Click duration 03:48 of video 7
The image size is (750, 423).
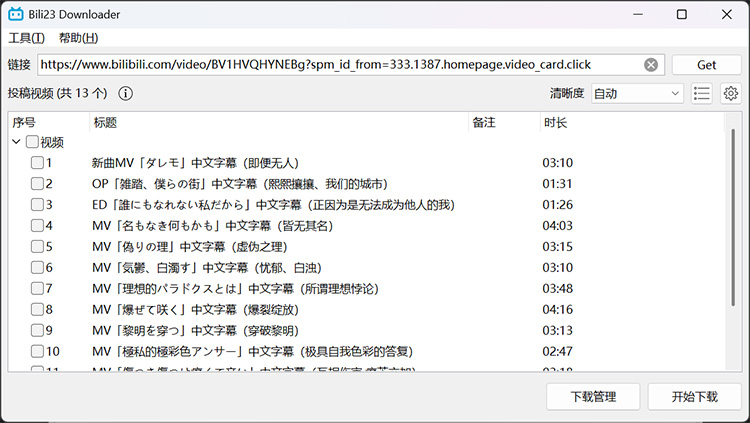click(557, 289)
